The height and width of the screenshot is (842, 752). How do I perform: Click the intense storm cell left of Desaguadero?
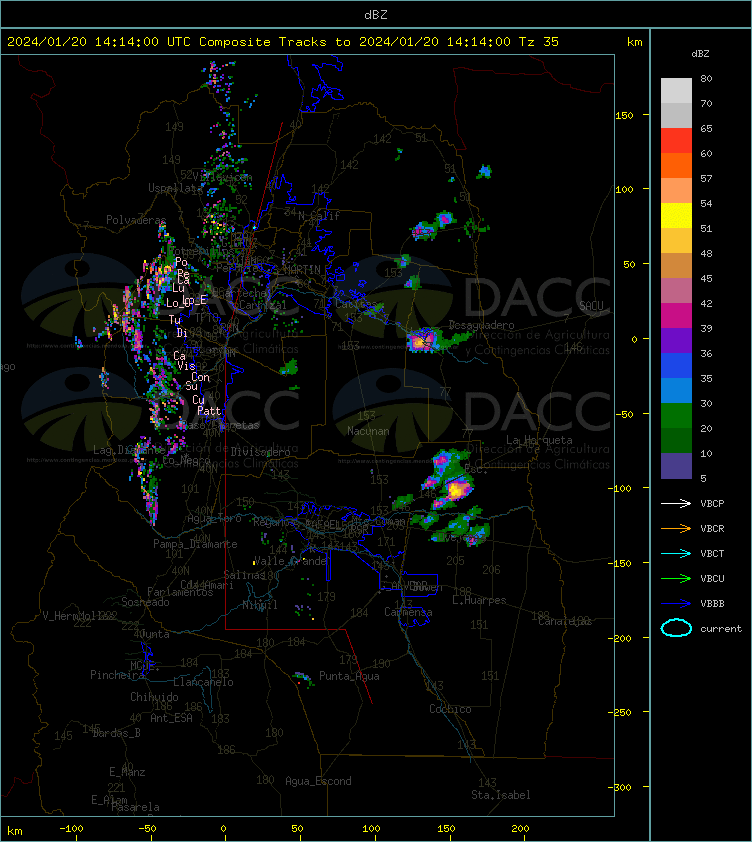[421, 341]
